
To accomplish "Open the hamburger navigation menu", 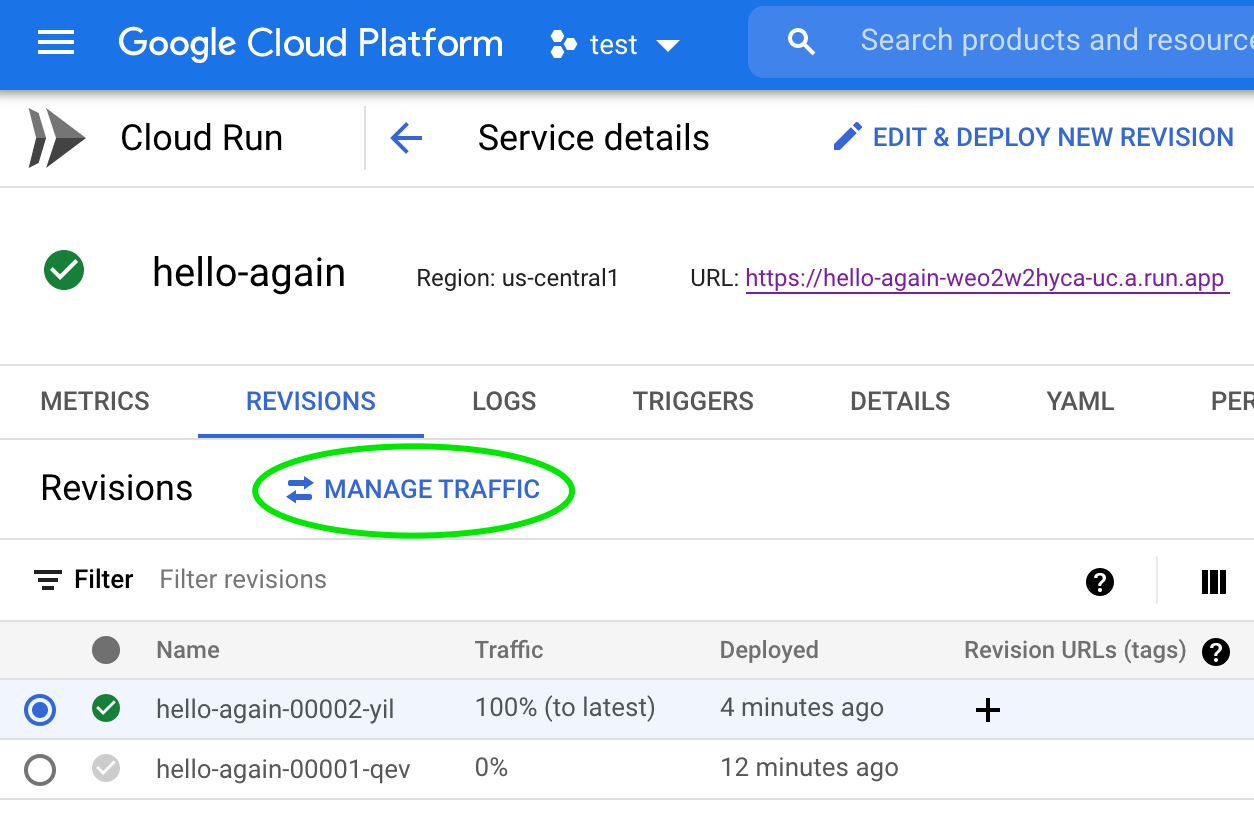I will (x=56, y=43).
